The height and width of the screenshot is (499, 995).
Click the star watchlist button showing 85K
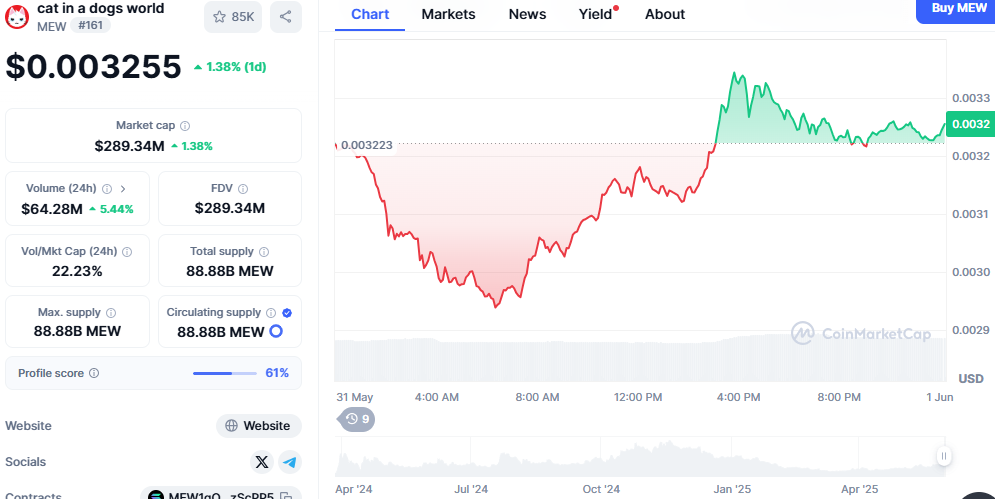[233, 16]
